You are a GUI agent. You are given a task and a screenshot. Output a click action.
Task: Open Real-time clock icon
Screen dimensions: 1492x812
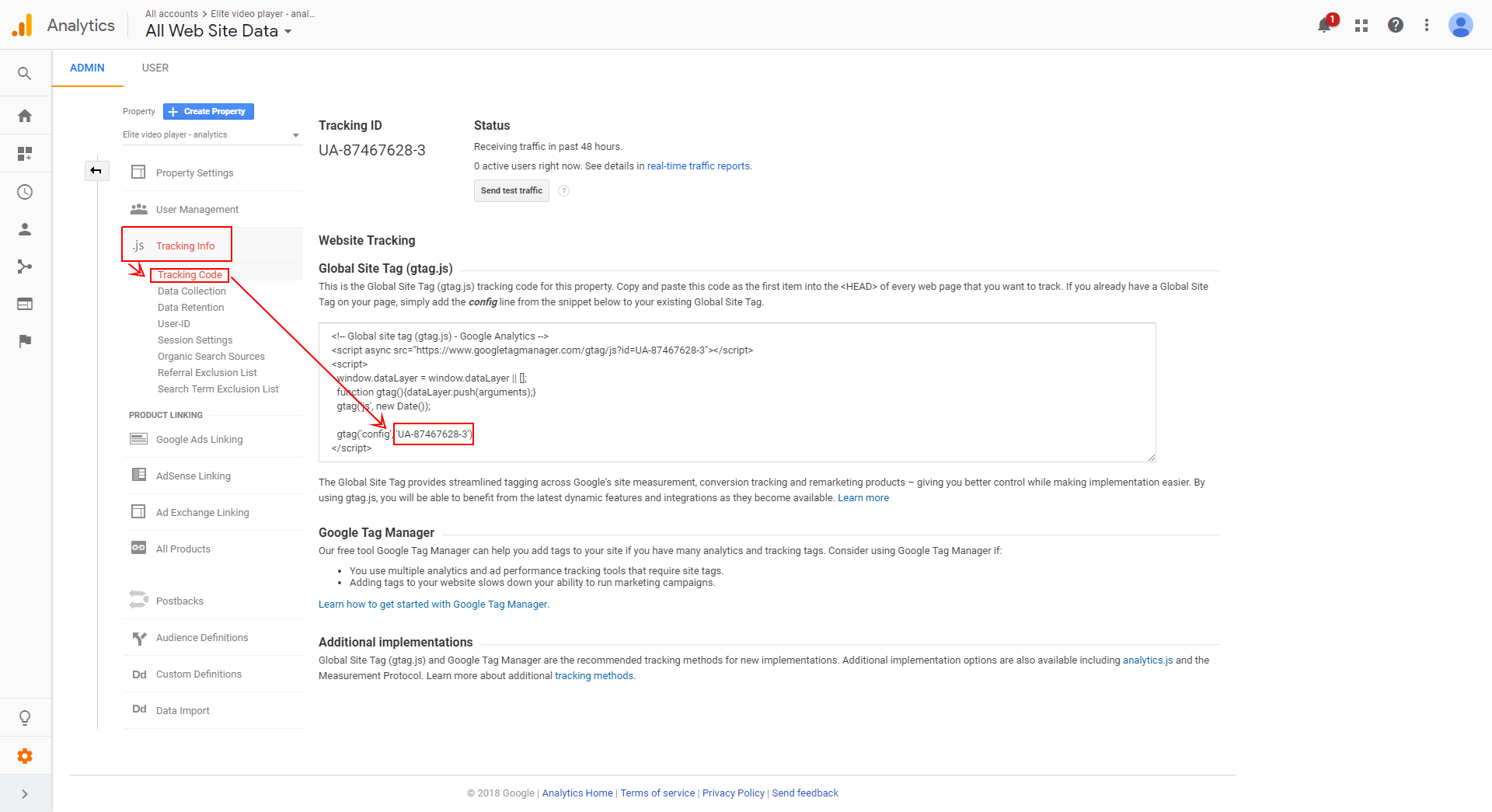pyautogui.click(x=25, y=192)
